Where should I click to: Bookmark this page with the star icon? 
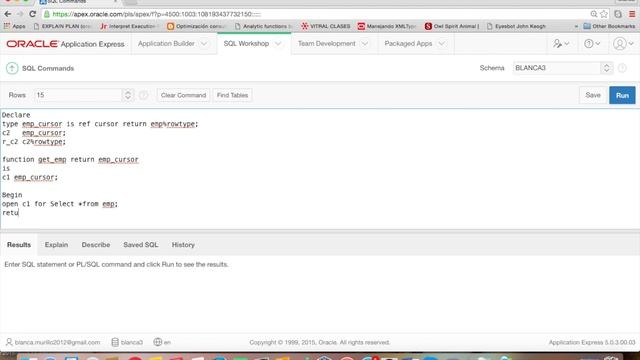tap(604, 14)
